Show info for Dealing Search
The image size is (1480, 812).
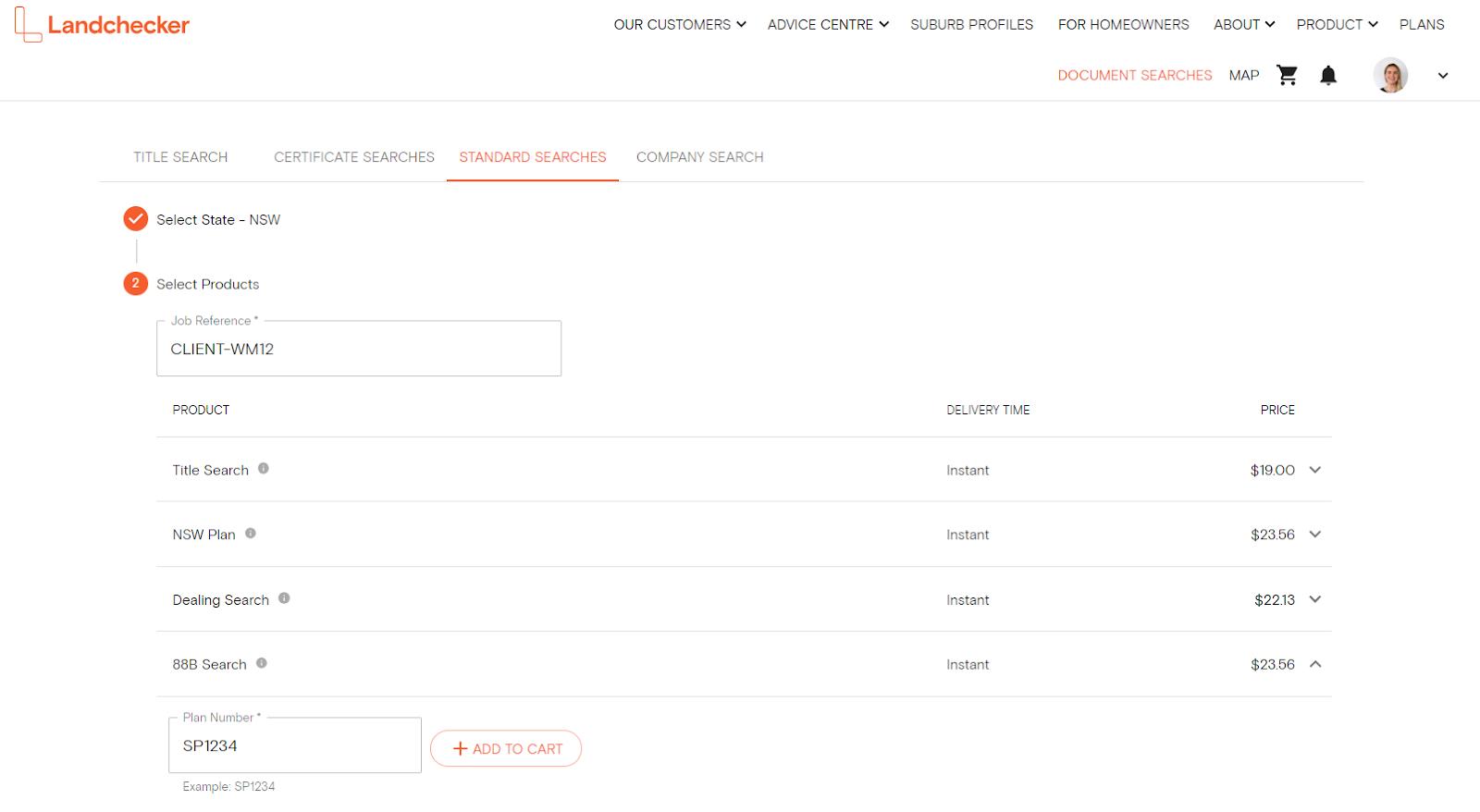point(284,597)
